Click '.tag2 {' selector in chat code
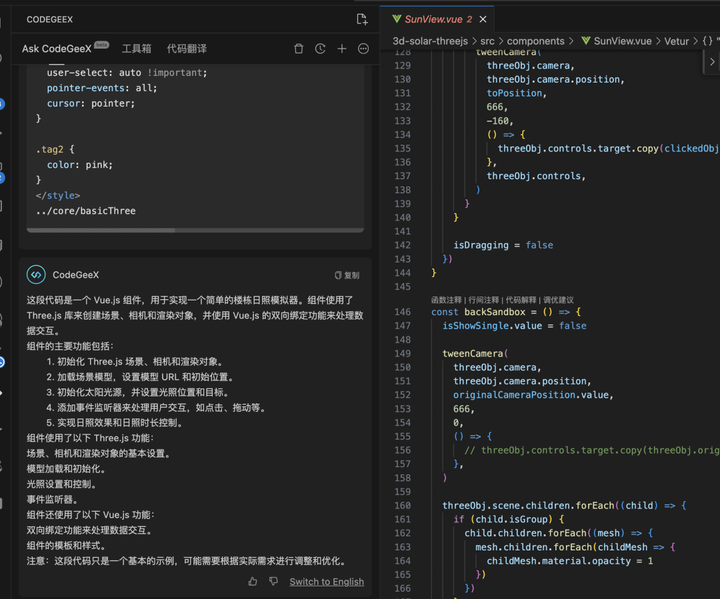Image resolution: width=720 pixels, height=599 pixels. coord(55,149)
